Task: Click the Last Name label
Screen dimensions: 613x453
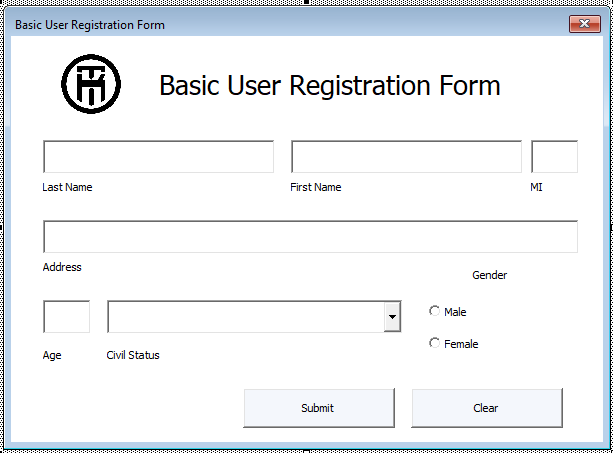Action: click(67, 187)
